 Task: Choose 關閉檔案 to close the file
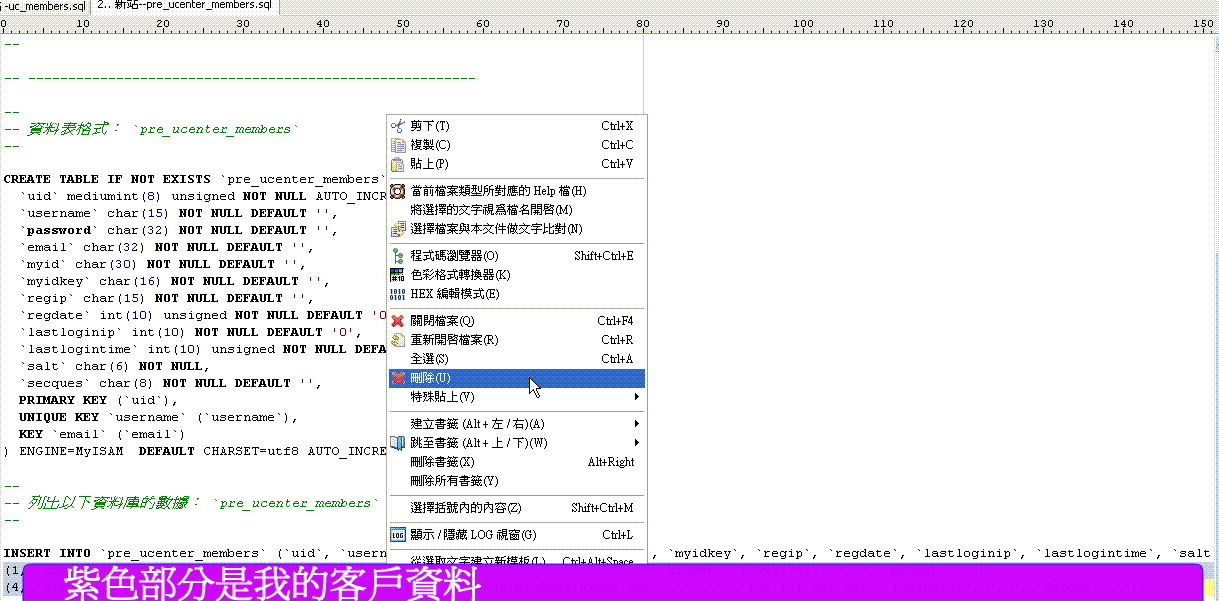pyautogui.click(x=516, y=321)
